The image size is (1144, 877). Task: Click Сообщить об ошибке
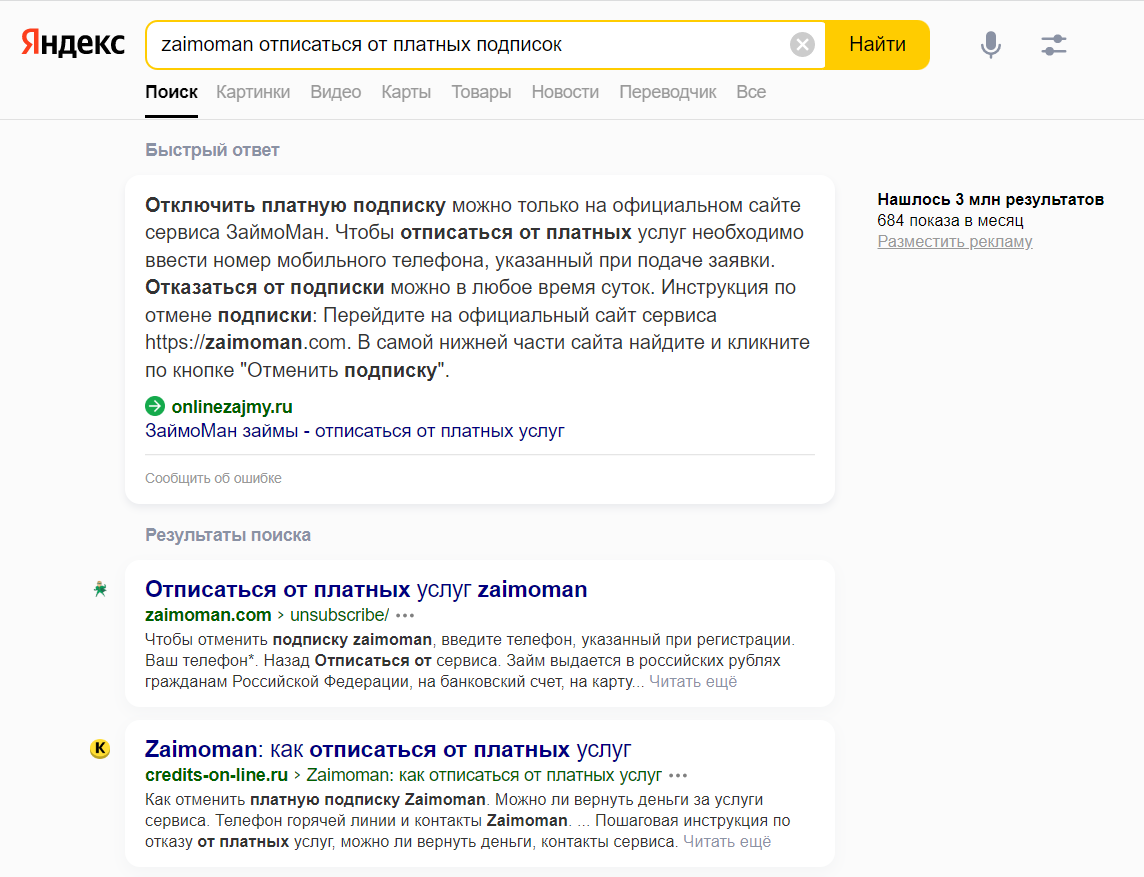213,479
